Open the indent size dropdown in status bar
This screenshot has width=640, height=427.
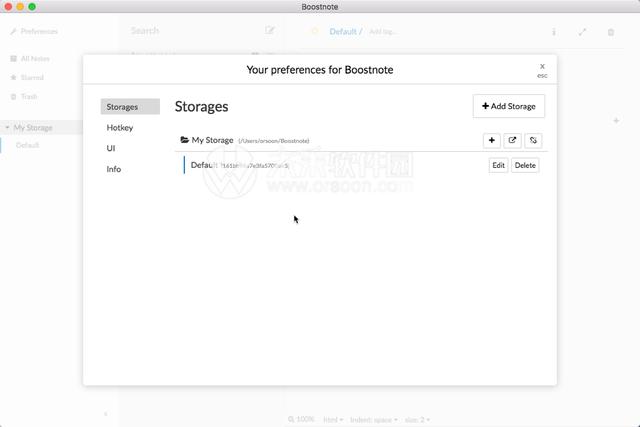(x=417, y=420)
